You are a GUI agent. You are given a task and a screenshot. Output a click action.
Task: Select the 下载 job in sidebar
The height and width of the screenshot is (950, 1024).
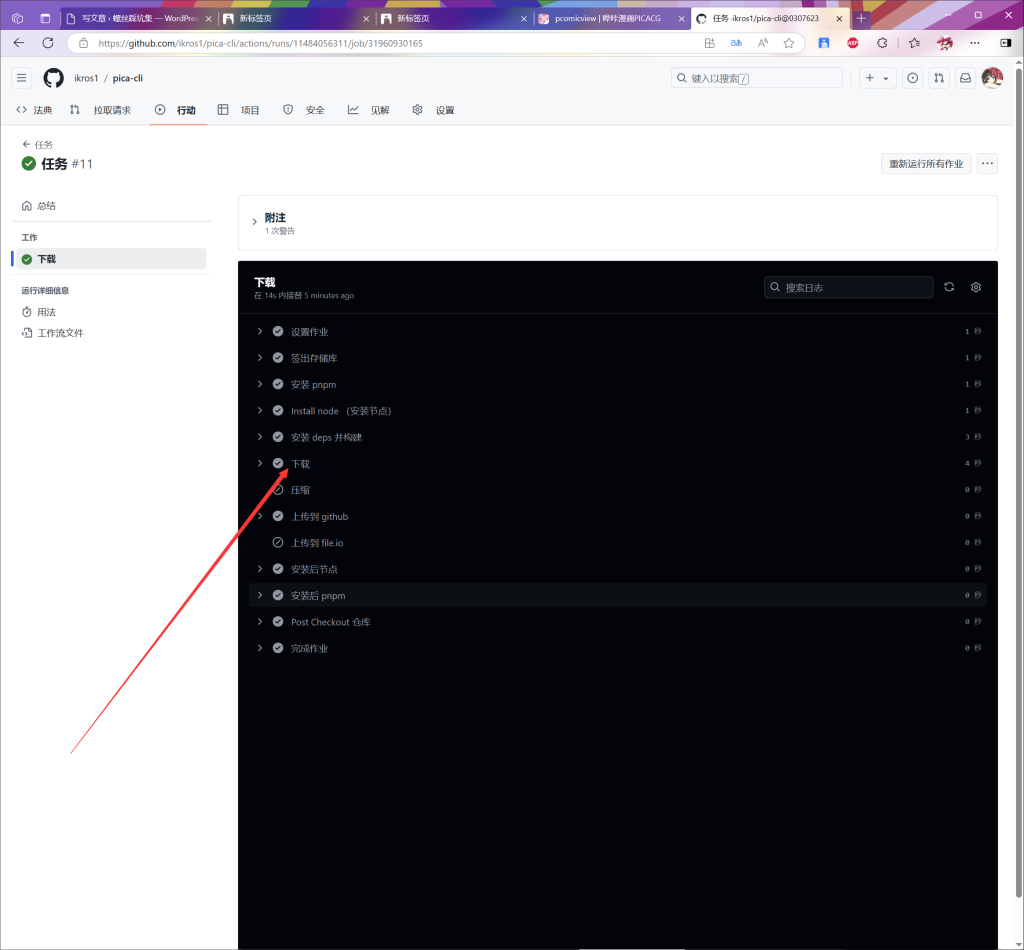coord(110,259)
